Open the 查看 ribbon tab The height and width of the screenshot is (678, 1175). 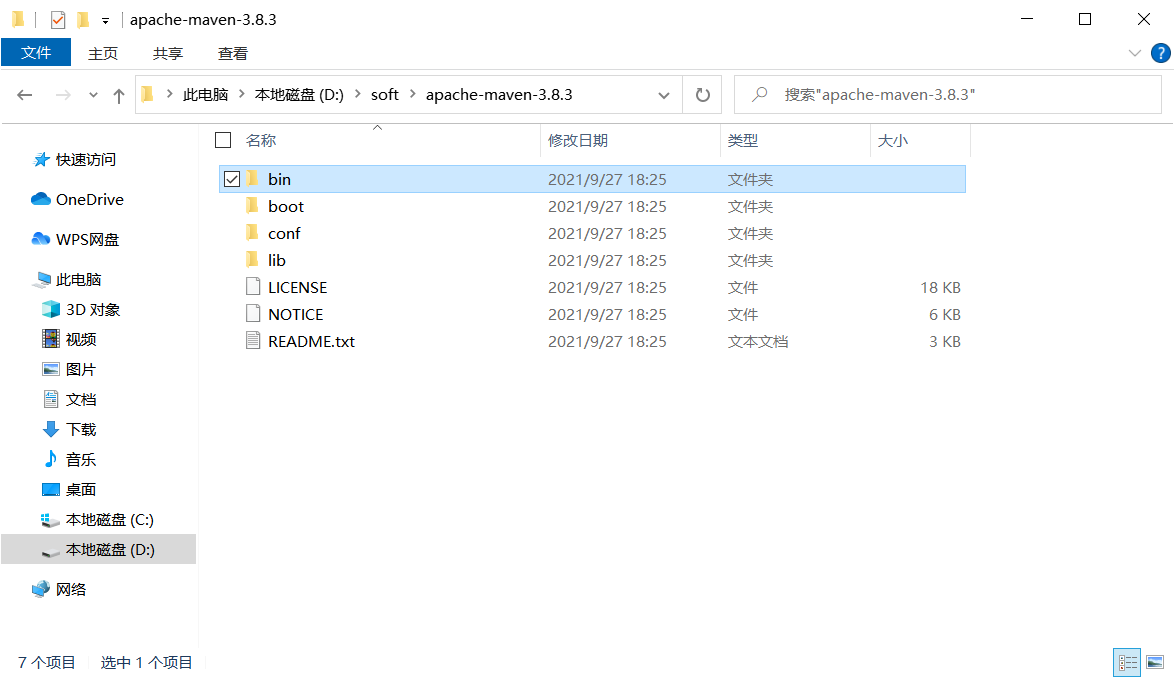(232, 53)
